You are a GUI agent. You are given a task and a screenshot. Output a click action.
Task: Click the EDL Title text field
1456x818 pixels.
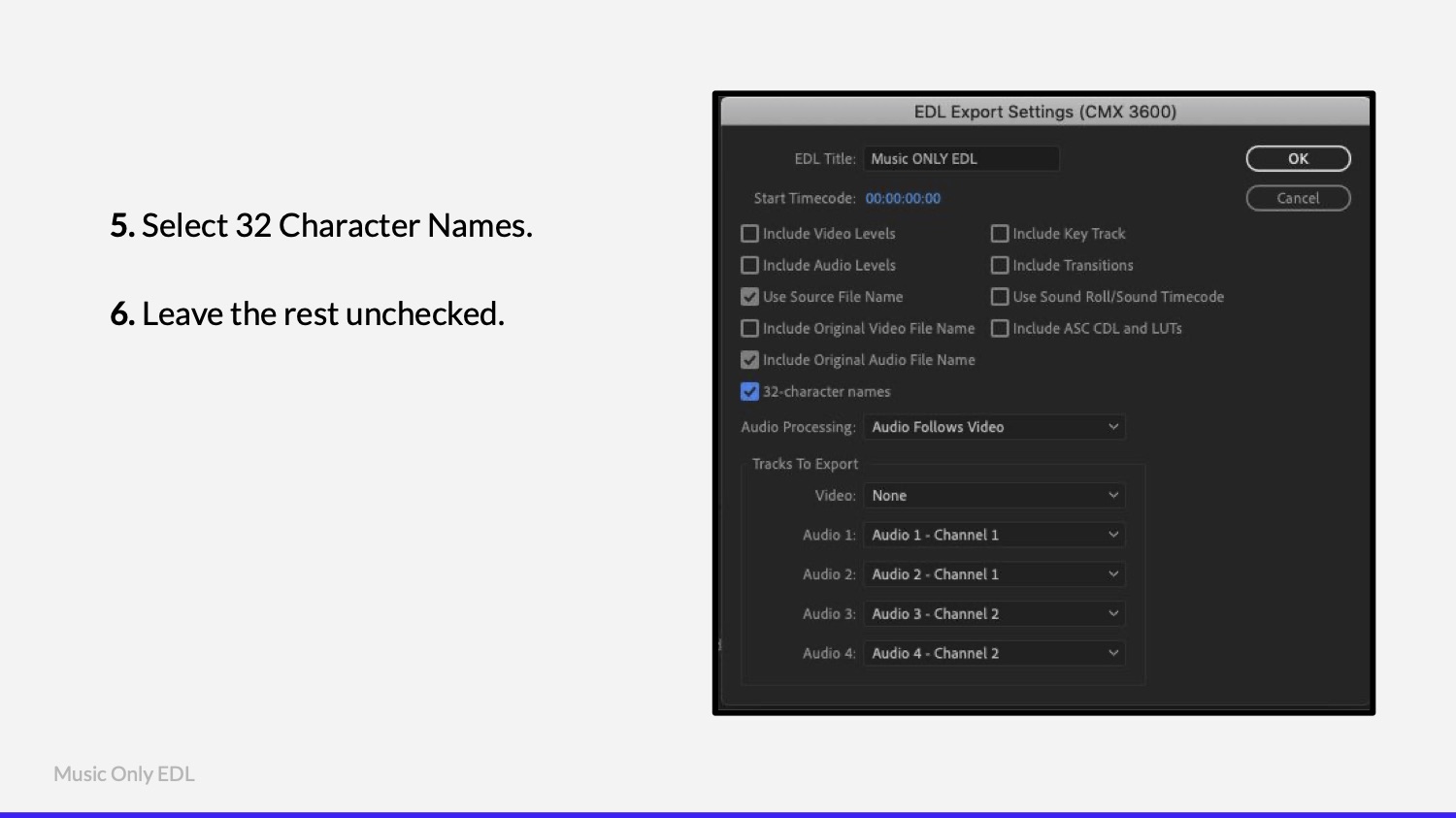pyautogui.click(x=962, y=158)
